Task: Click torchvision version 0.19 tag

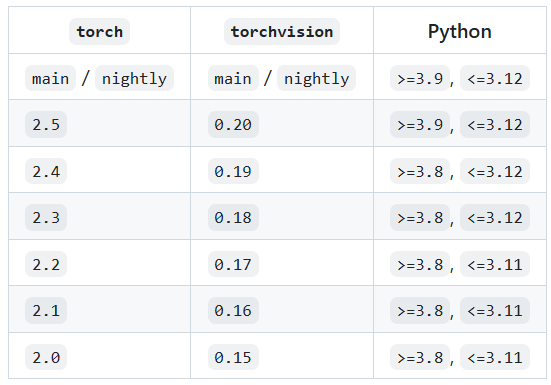Action: click(x=233, y=171)
